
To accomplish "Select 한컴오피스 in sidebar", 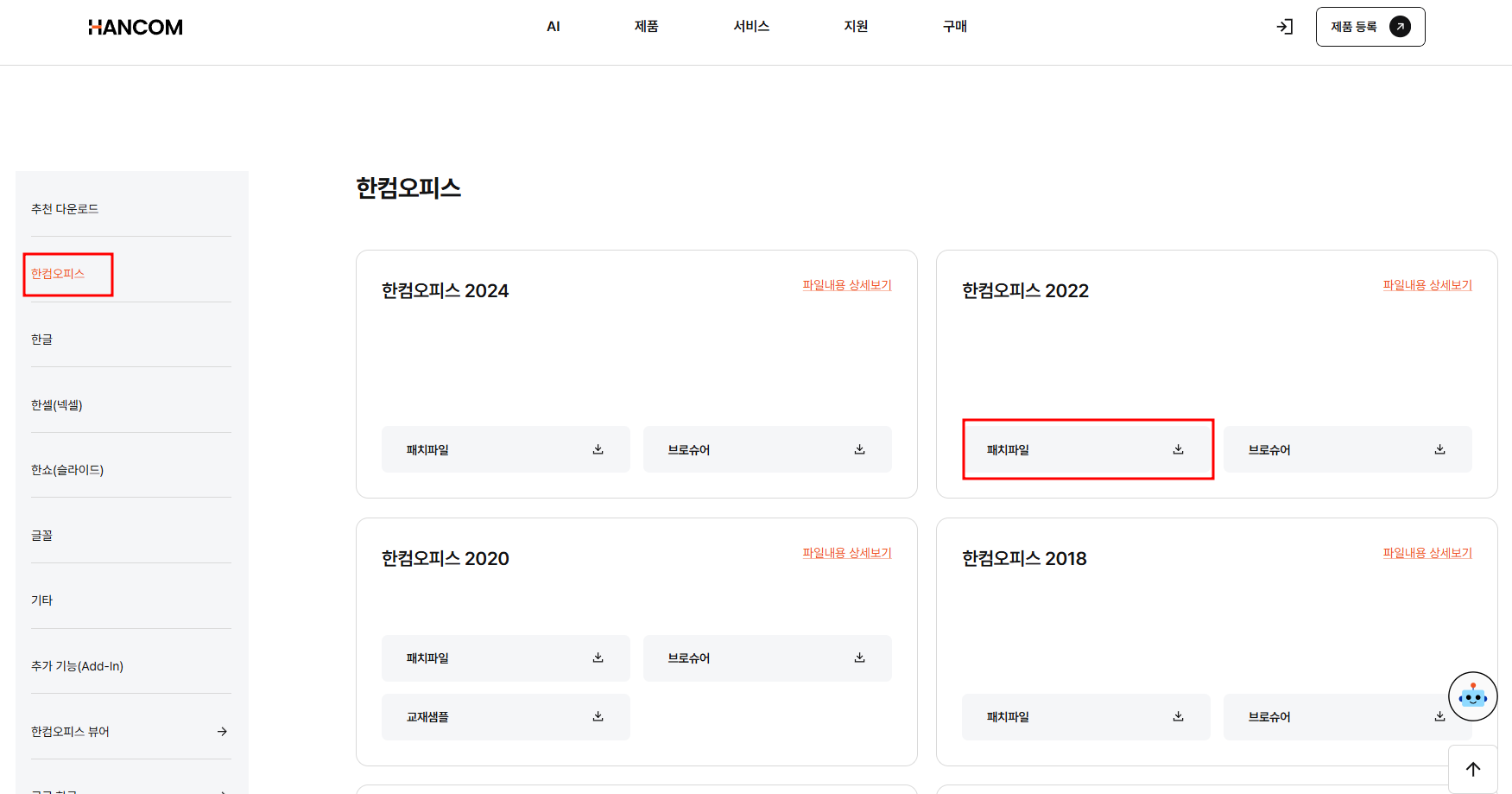I will click(x=58, y=274).
